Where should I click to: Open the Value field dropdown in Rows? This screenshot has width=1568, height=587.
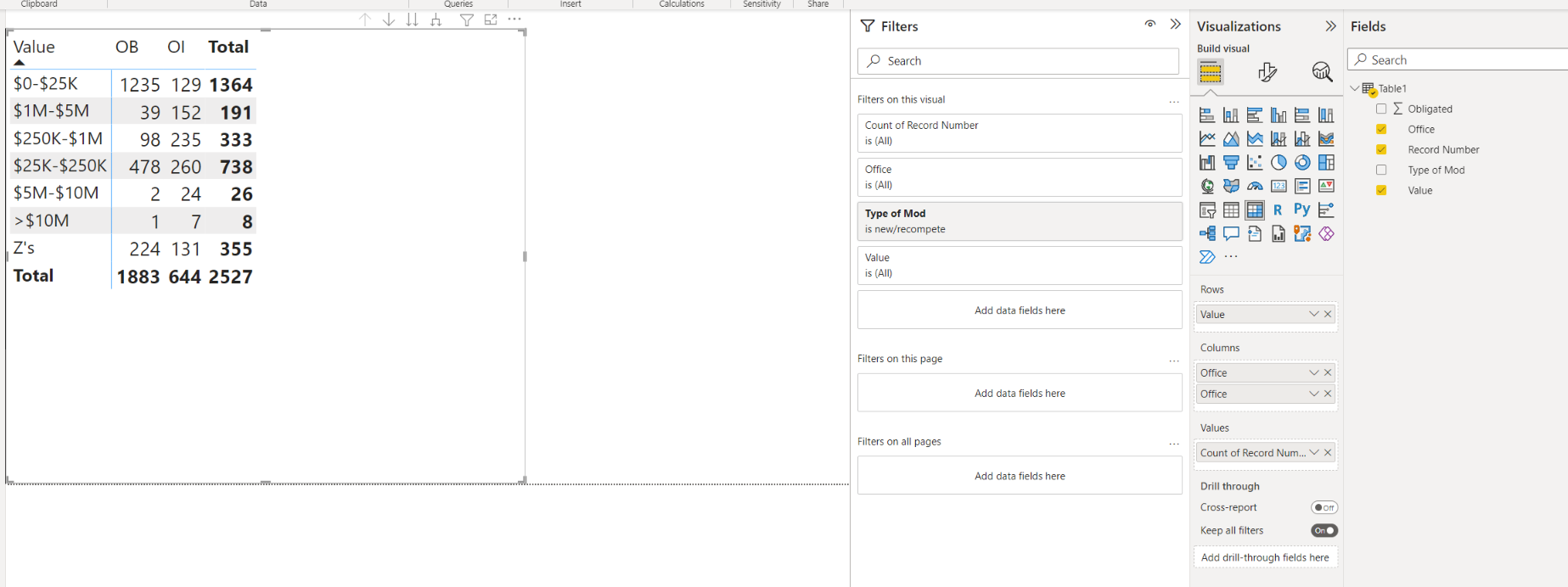[x=1313, y=314]
